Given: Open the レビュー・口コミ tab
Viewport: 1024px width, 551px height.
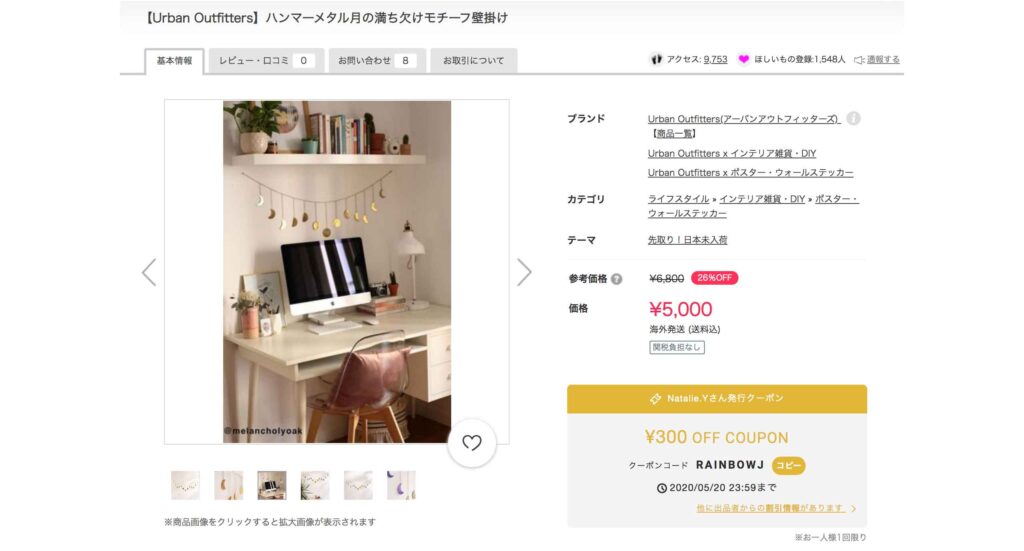Looking at the screenshot, I should pos(266,61).
